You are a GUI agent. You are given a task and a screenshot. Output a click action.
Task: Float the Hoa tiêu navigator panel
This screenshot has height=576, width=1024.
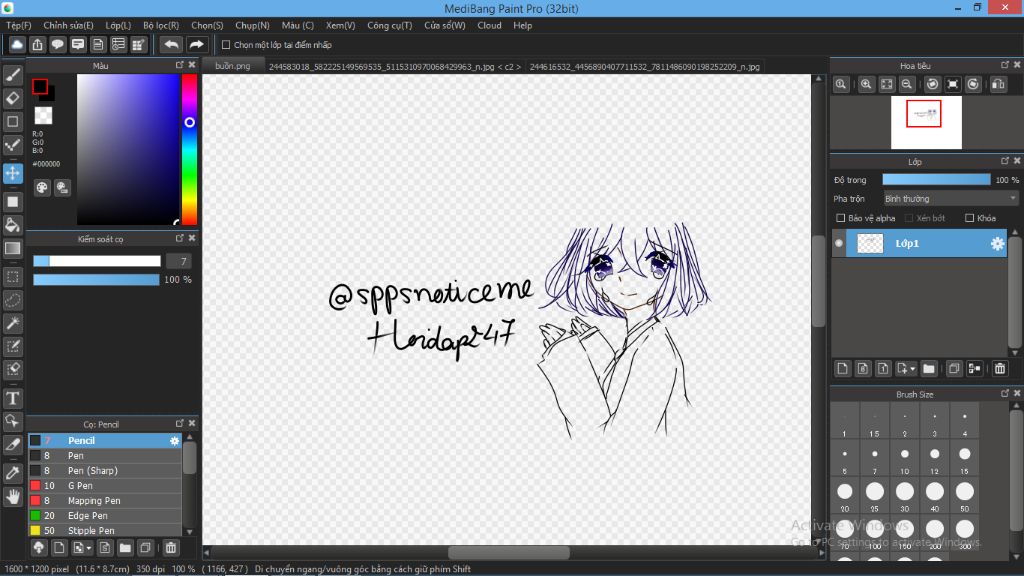tap(1004, 65)
